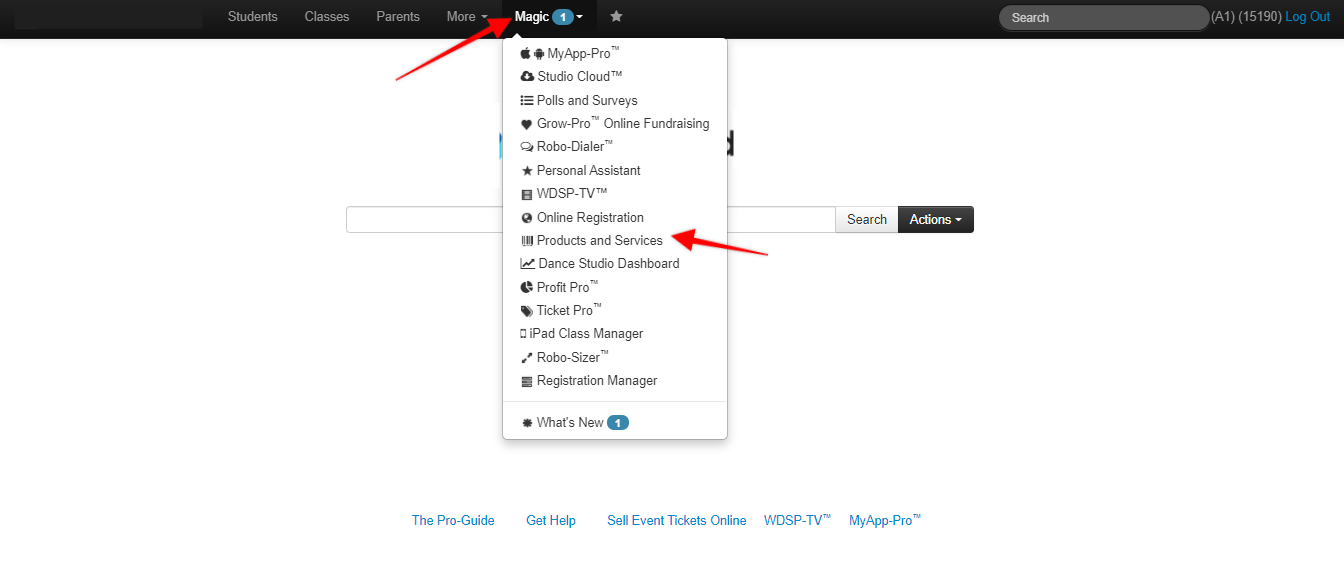Click the Get Help link

pos(551,521)
